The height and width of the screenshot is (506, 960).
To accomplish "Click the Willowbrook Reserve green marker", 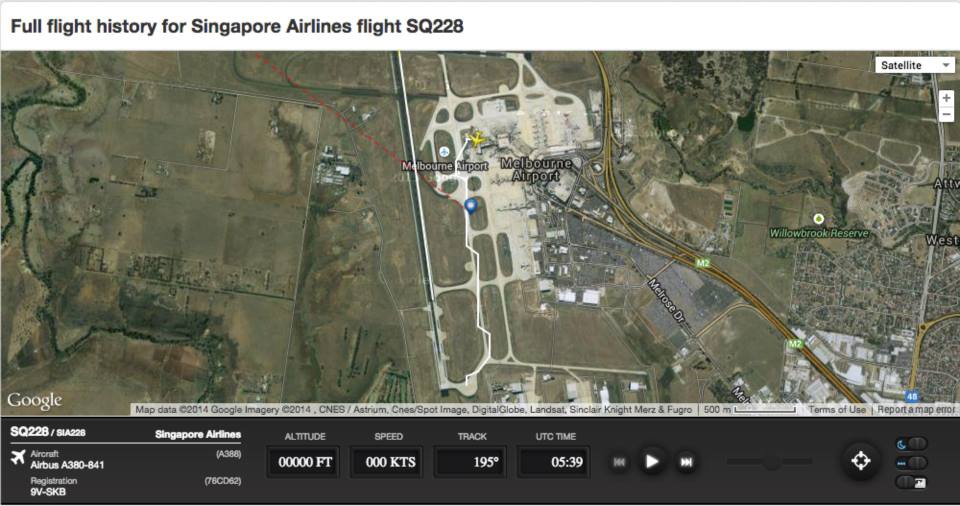I will coord(819,219).
